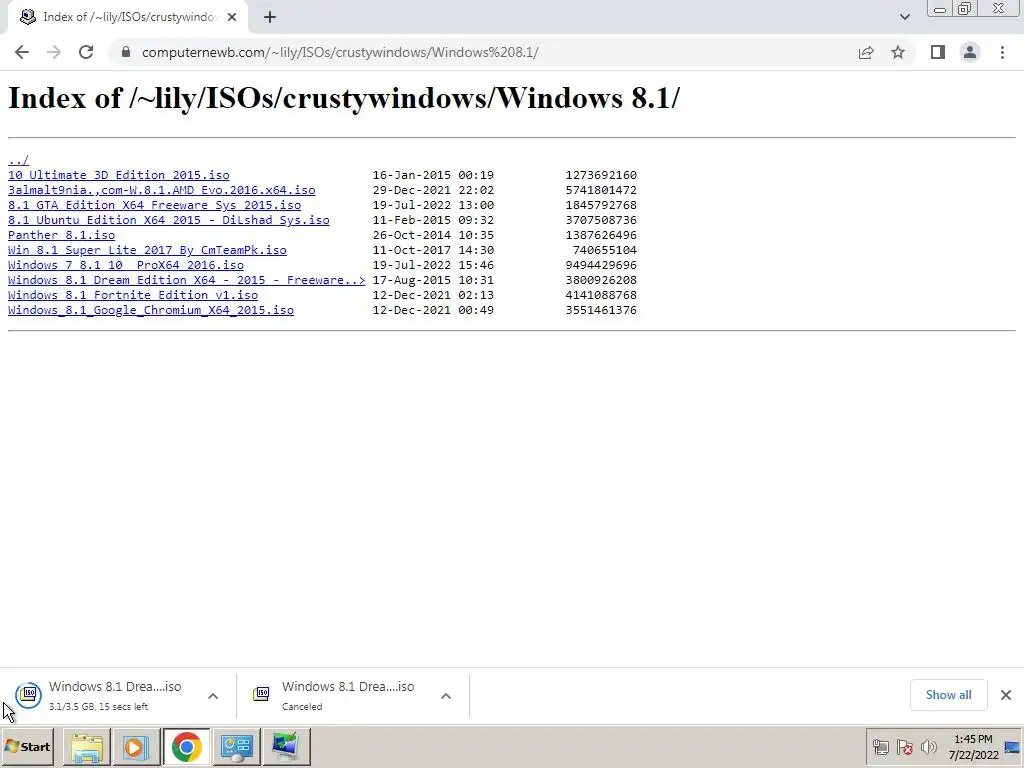Viewport: 1024px width, 768px height.
Task: Click file size 4141088768
Action: pyautogui.click(x=601, y=295)
